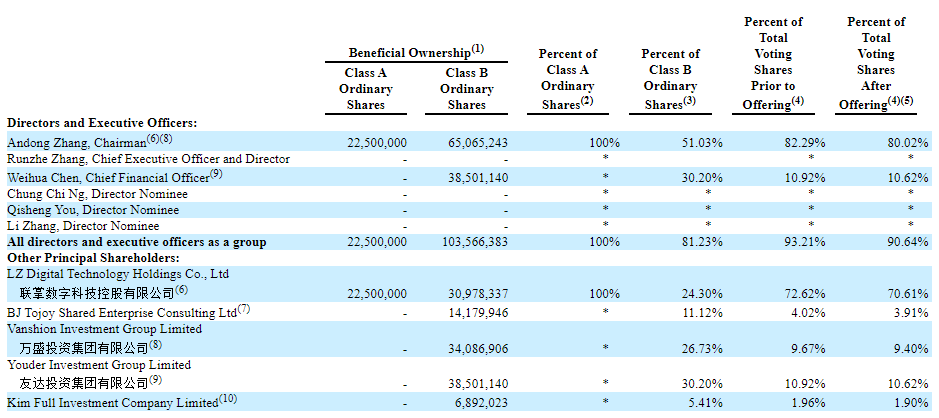Click LZ Digital Technology Holdings Co., Ltd name

tap(118, 274)
